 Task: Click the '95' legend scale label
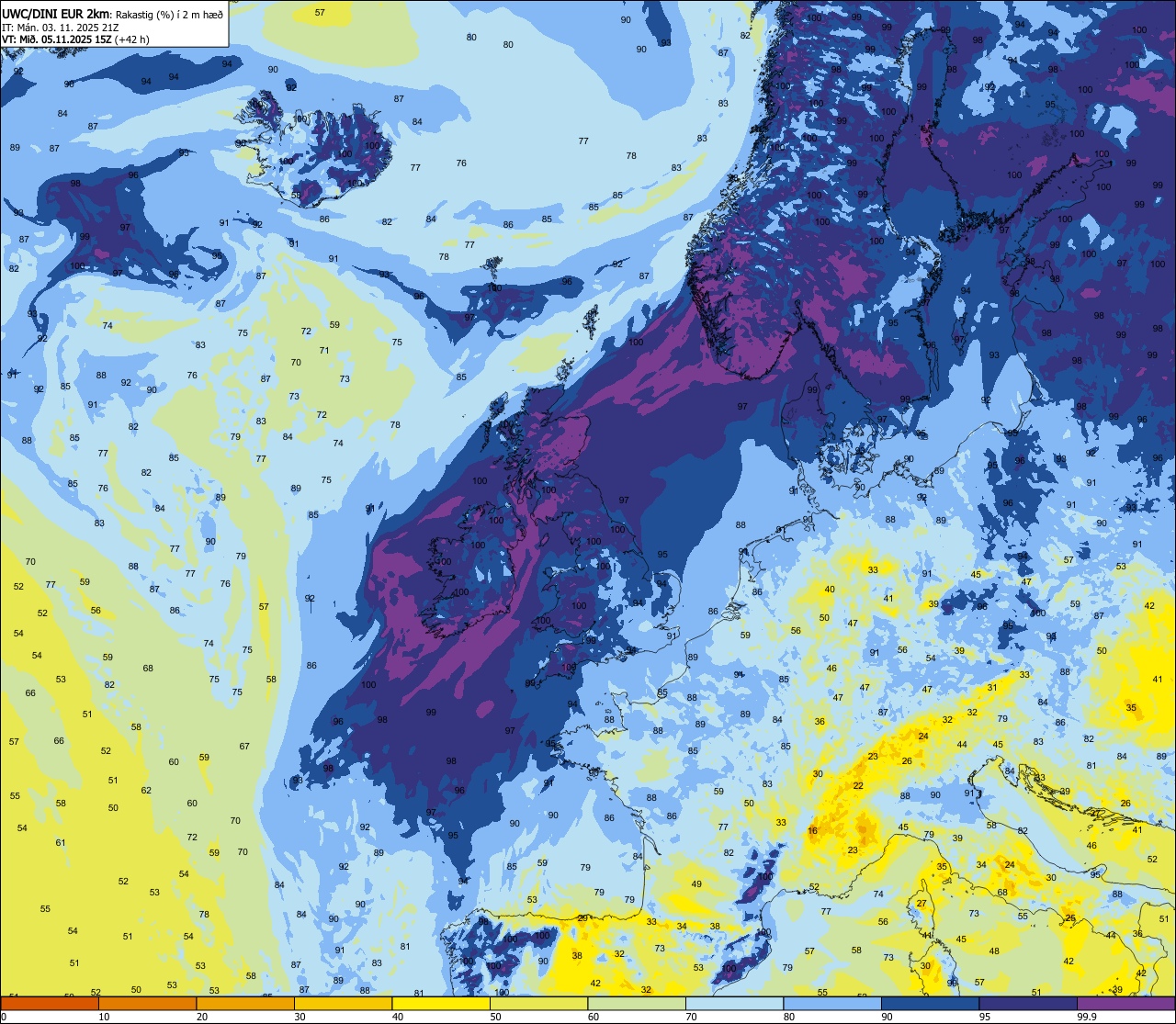pyautogui.click(x=985, y=1017)
